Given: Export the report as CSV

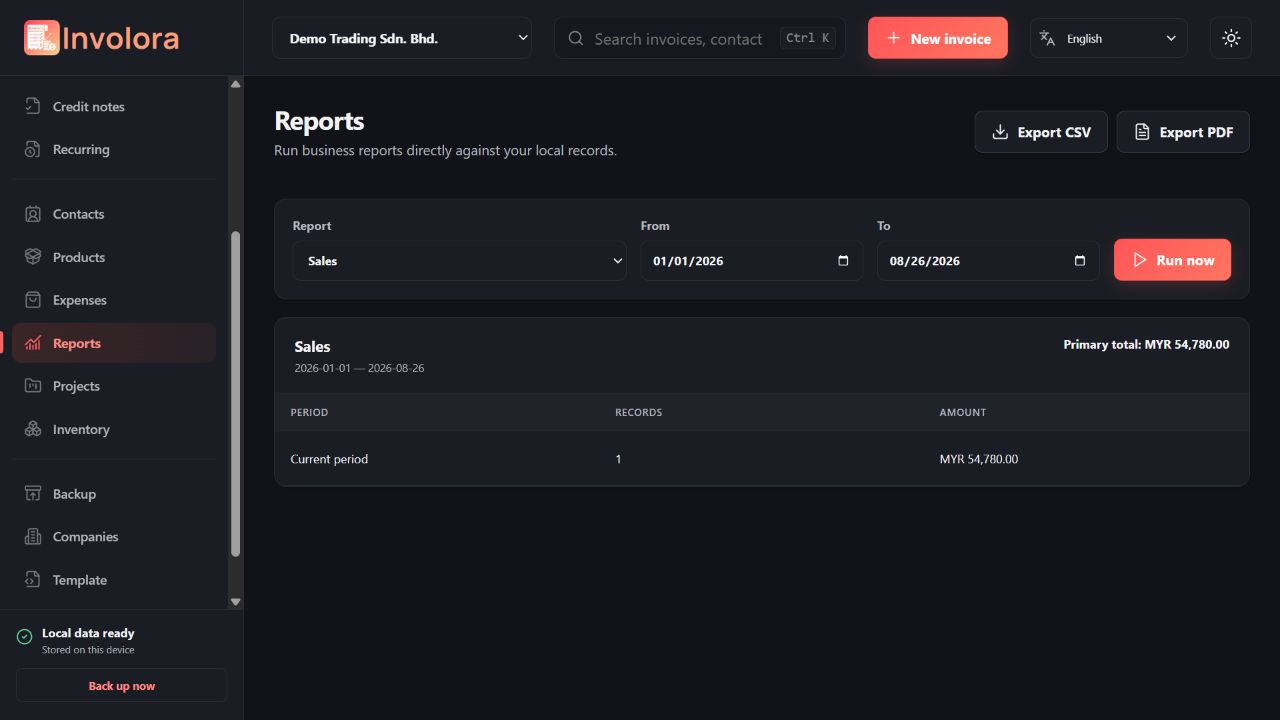Looking at the screenshot, I should [x=1041, y=132].
